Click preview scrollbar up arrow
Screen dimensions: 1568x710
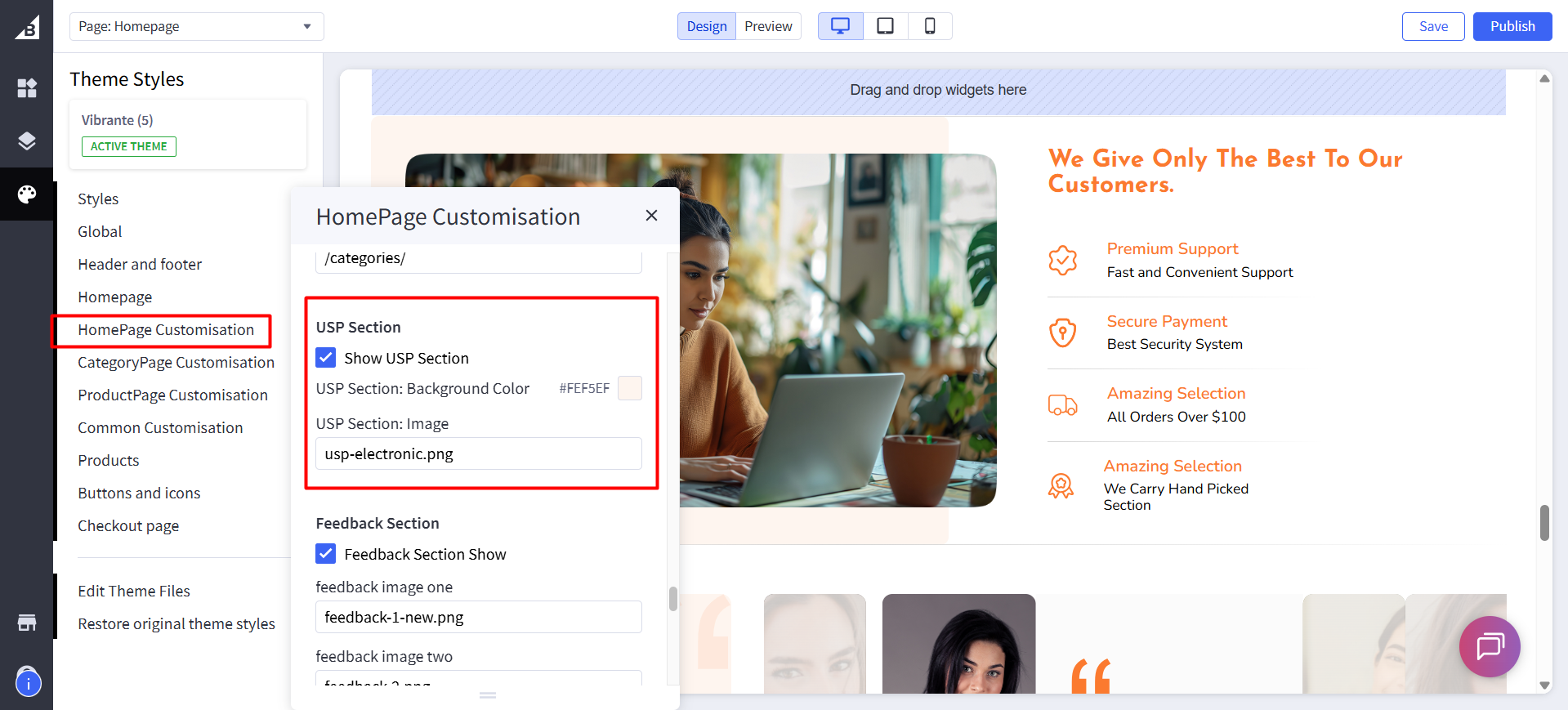point(1544,78)
